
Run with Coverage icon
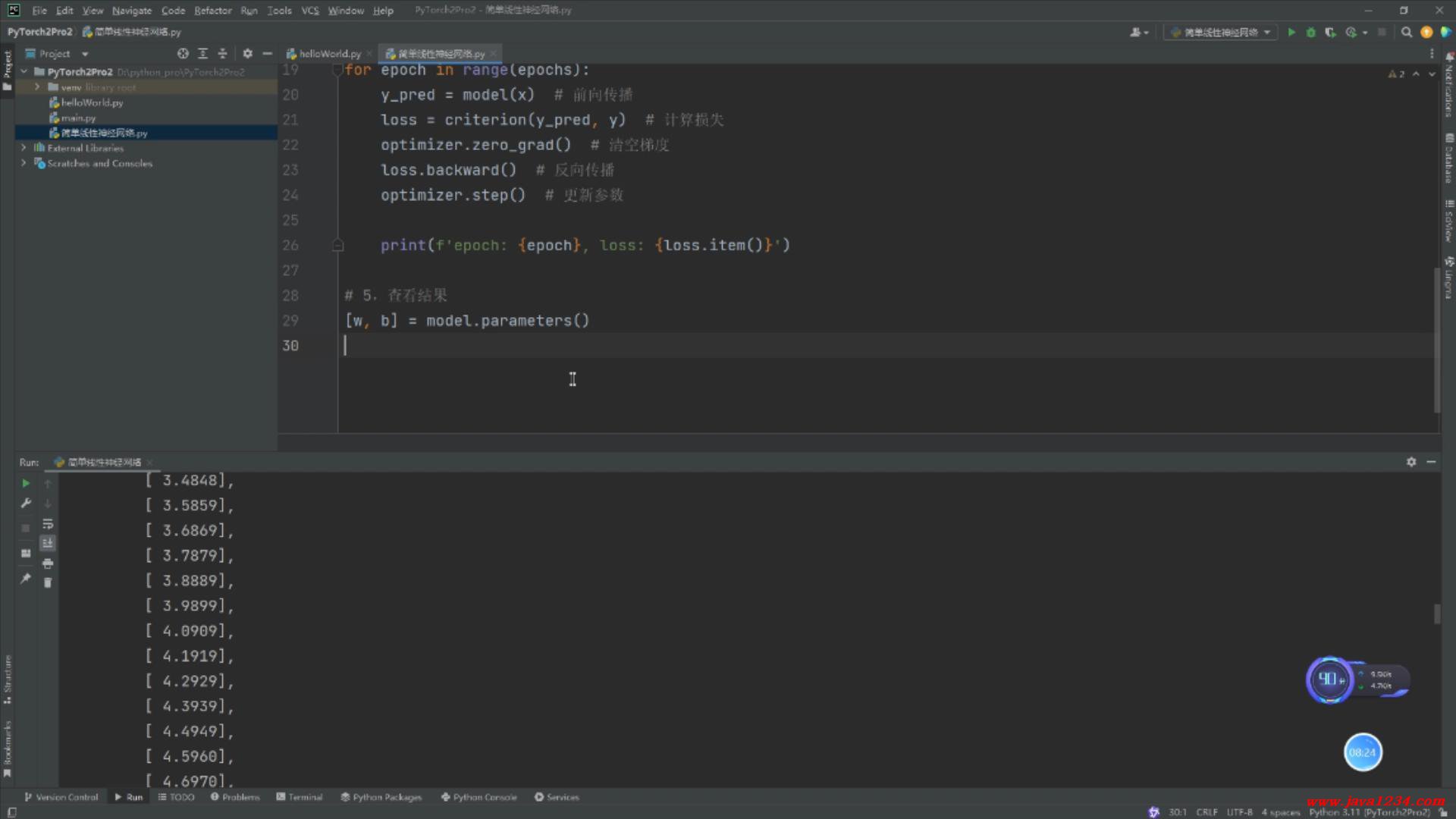[1330, 32]
